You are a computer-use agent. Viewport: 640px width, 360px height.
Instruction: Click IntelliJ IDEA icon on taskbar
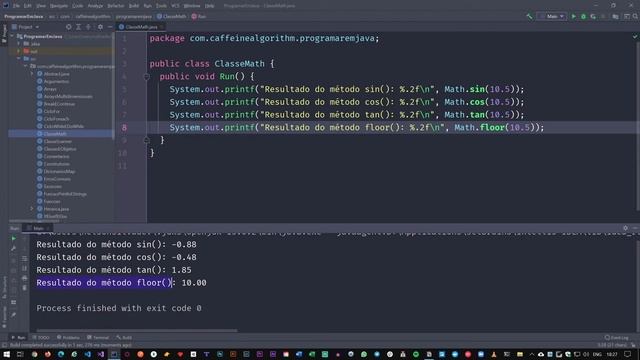(114, 354)
